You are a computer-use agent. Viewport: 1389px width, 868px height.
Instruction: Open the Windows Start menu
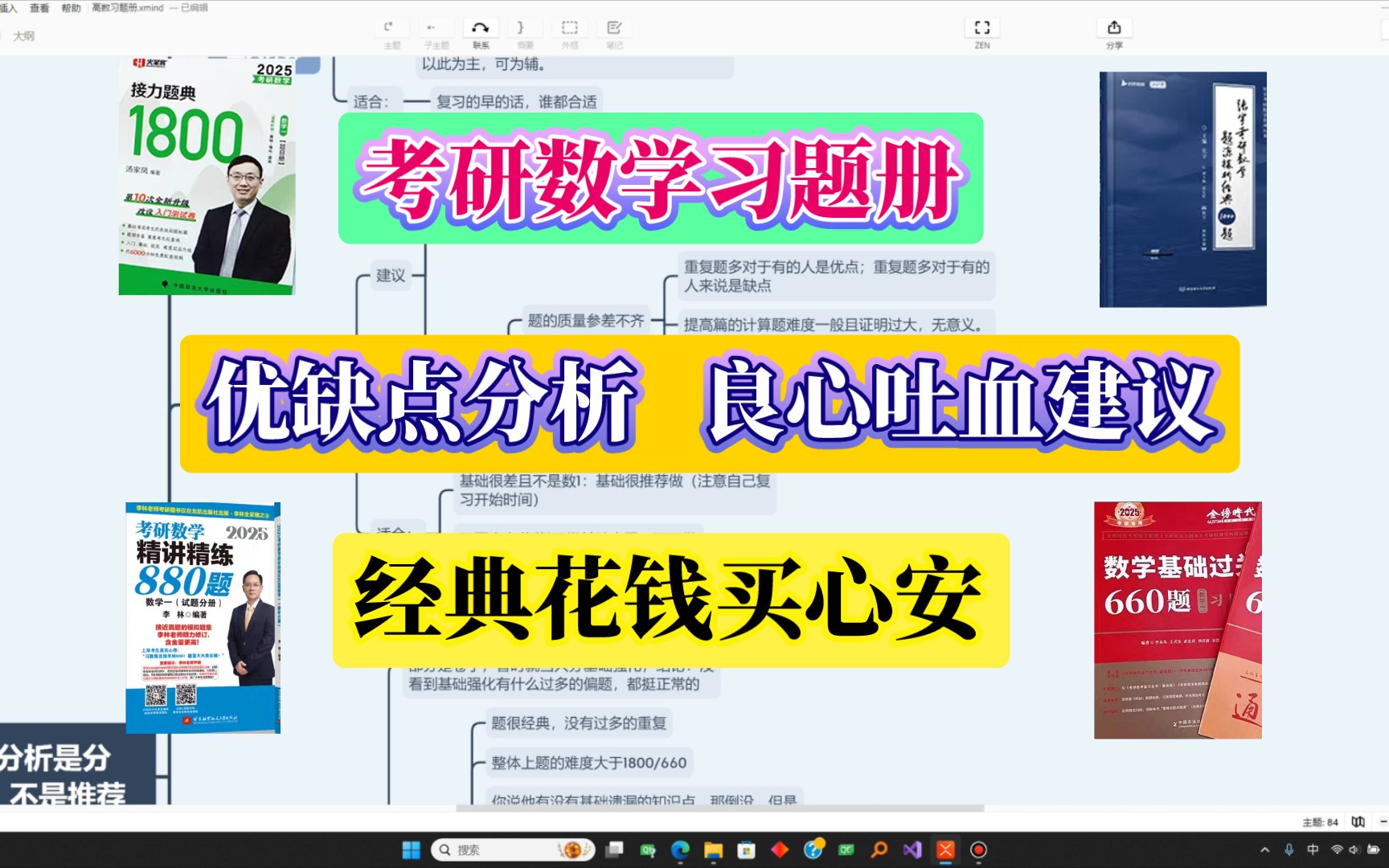(411, 850)
